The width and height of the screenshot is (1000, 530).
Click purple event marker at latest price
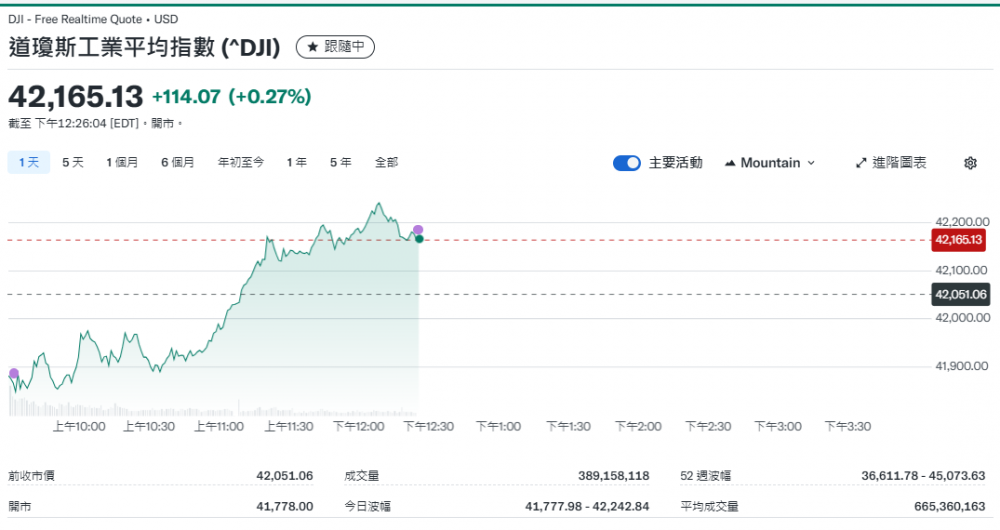click(418, 230)
